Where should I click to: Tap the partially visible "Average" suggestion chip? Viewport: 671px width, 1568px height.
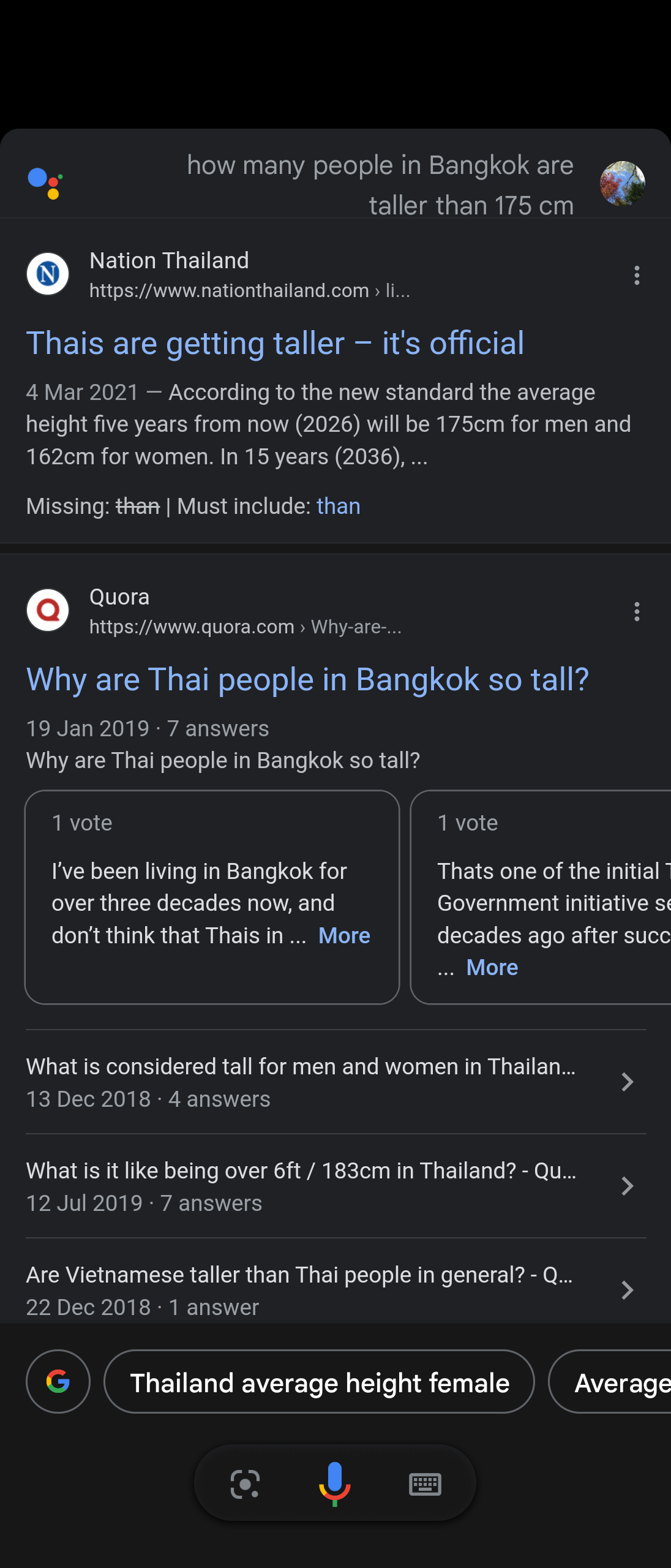coord(618,1382)
